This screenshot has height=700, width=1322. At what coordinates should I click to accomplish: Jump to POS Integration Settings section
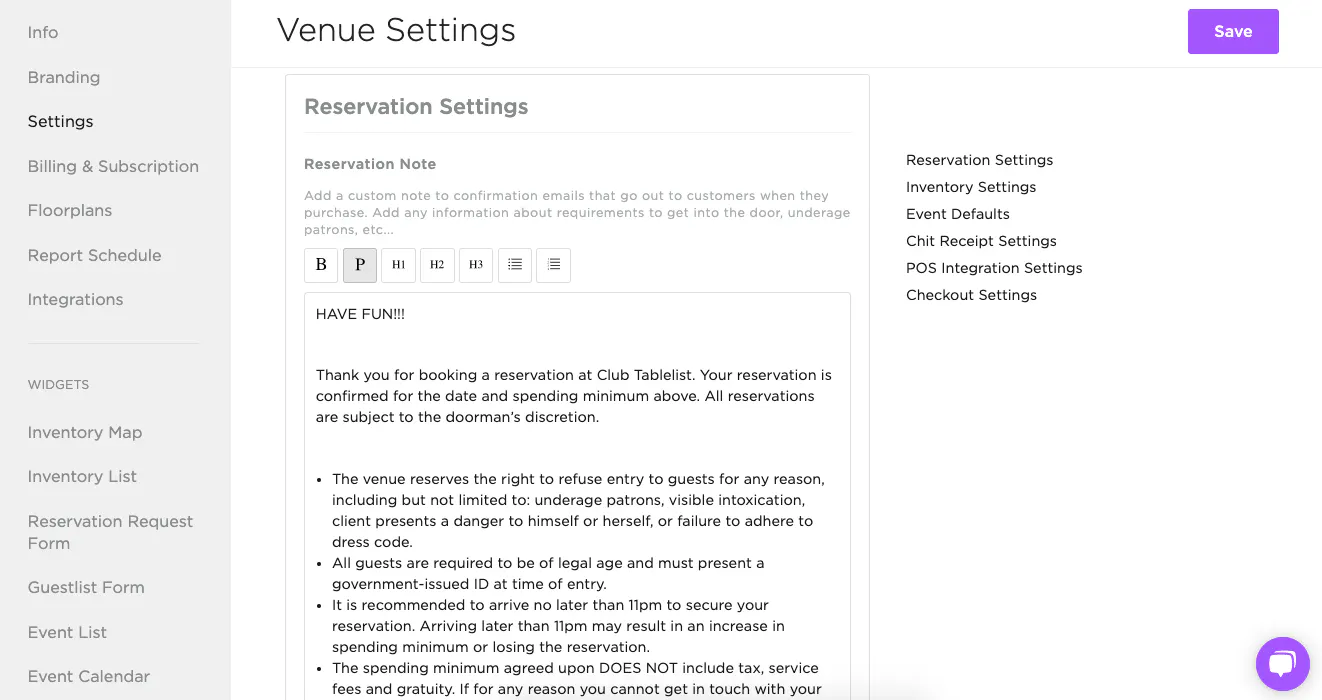point(993,268)
